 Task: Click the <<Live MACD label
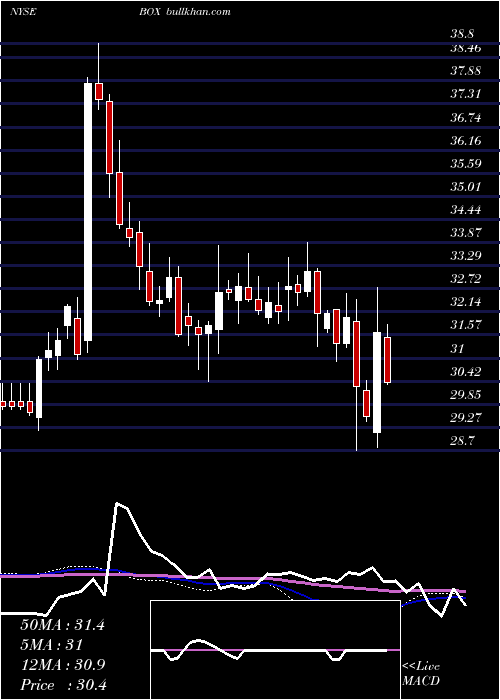coord(421,674)
